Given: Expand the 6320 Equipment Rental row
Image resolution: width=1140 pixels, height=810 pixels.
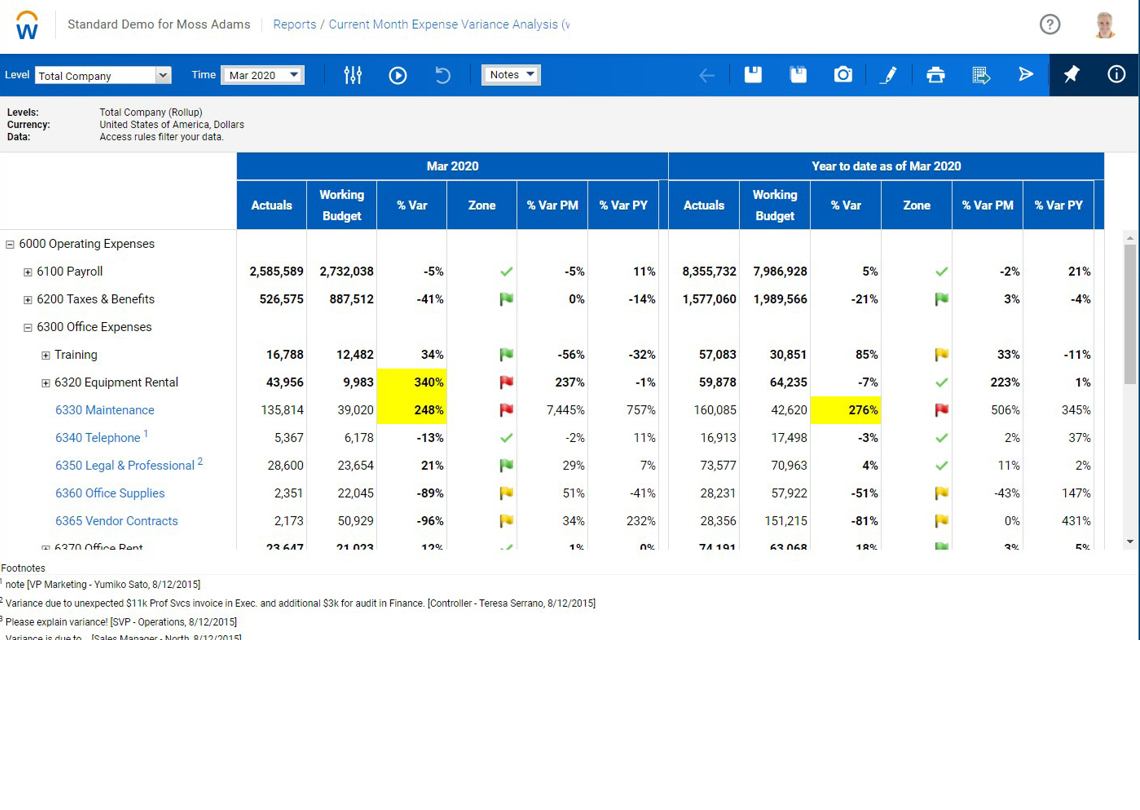Looking at the screenshot, I should [46, 383].
